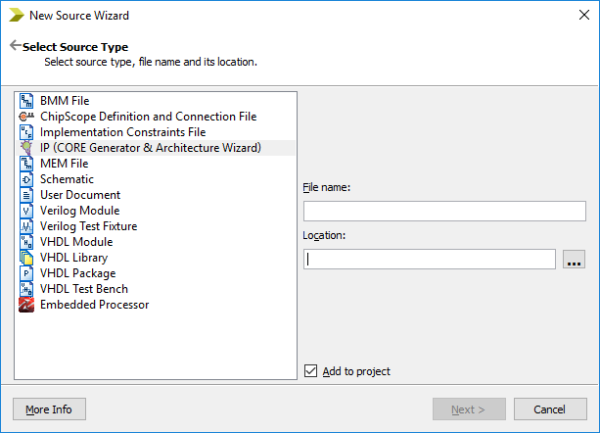Cancel the New Source Wizard
This screenshot has width=600, height=433.
(x=550, y=409)
